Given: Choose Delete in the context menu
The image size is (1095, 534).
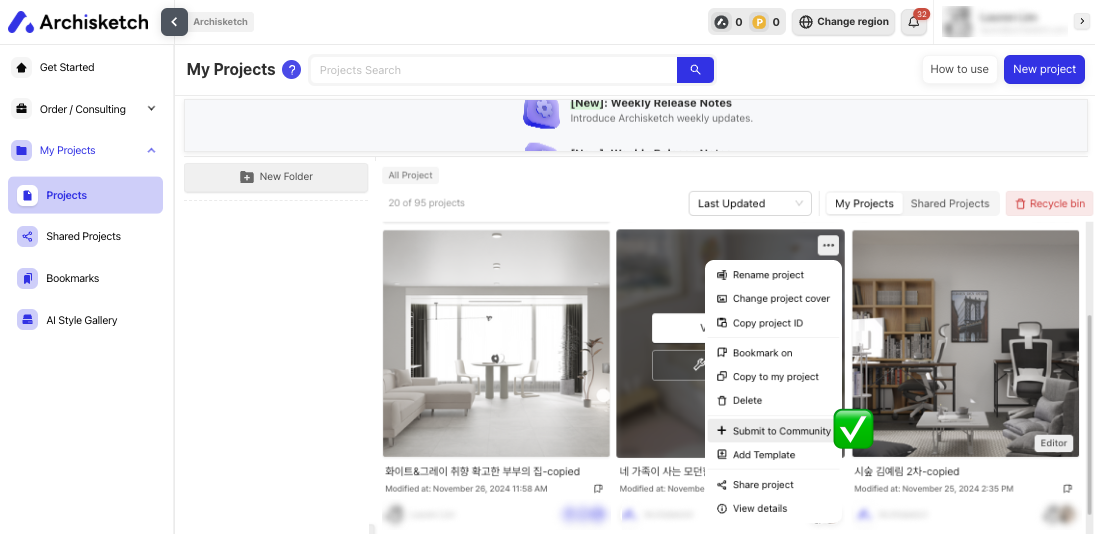Looking at the screenshot, I should (774, 401).
